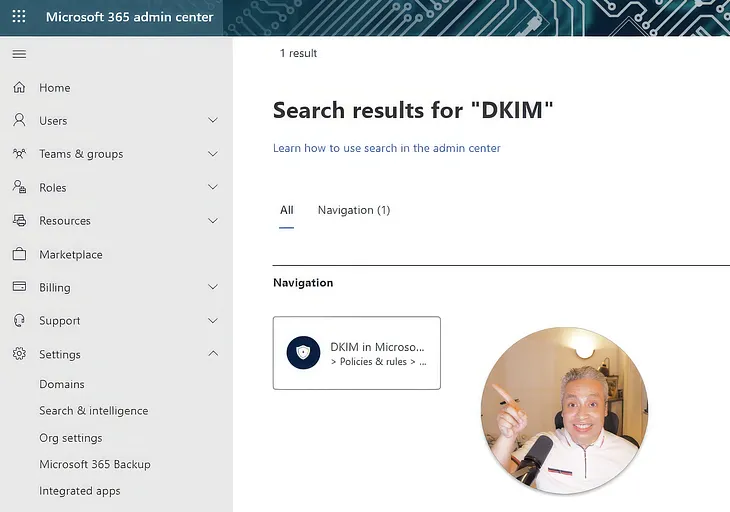Switch to the Navigation (1) tab

[x=354, y=210]
